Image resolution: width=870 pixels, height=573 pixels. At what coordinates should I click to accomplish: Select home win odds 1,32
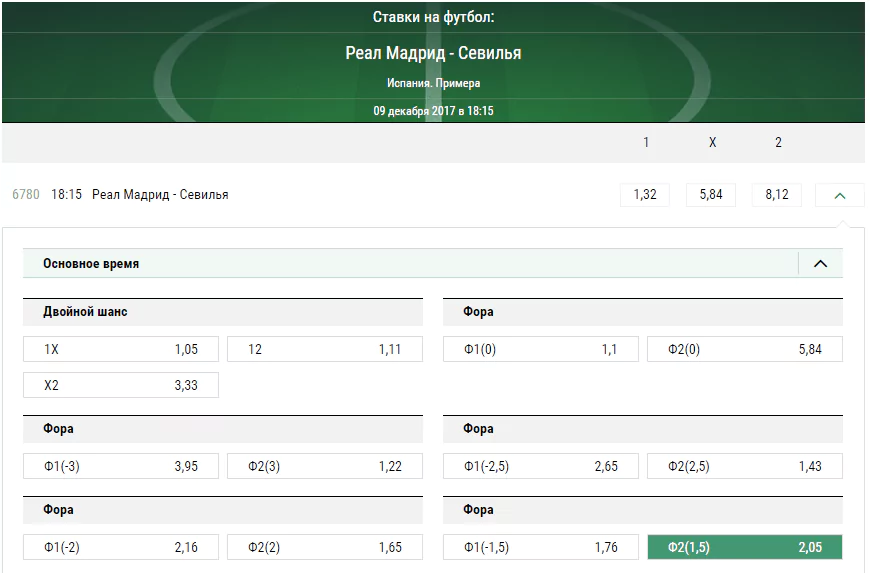pos(645,195)
